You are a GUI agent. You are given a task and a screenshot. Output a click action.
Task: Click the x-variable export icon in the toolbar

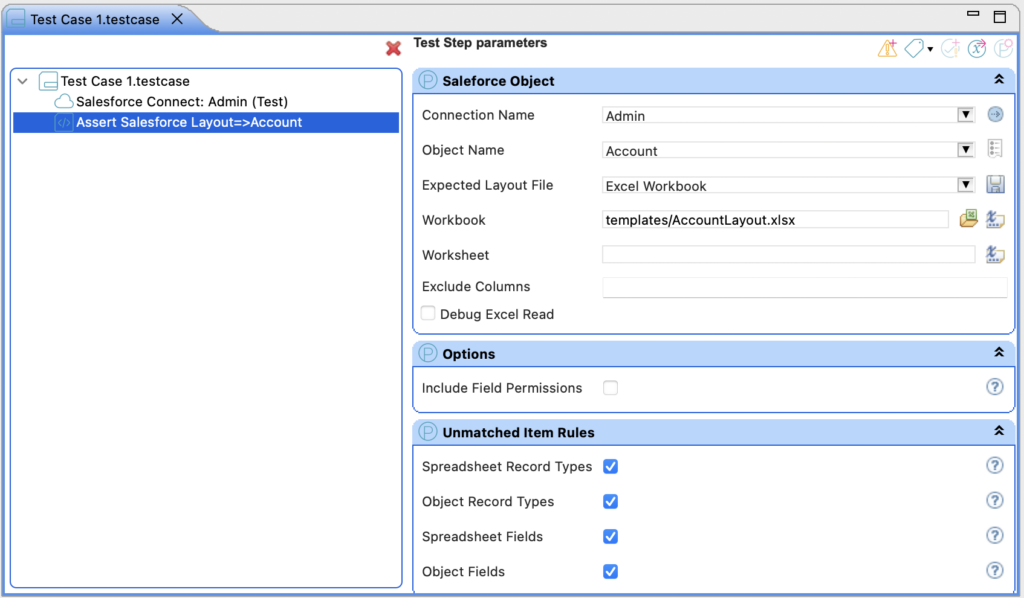coord(976,48)
